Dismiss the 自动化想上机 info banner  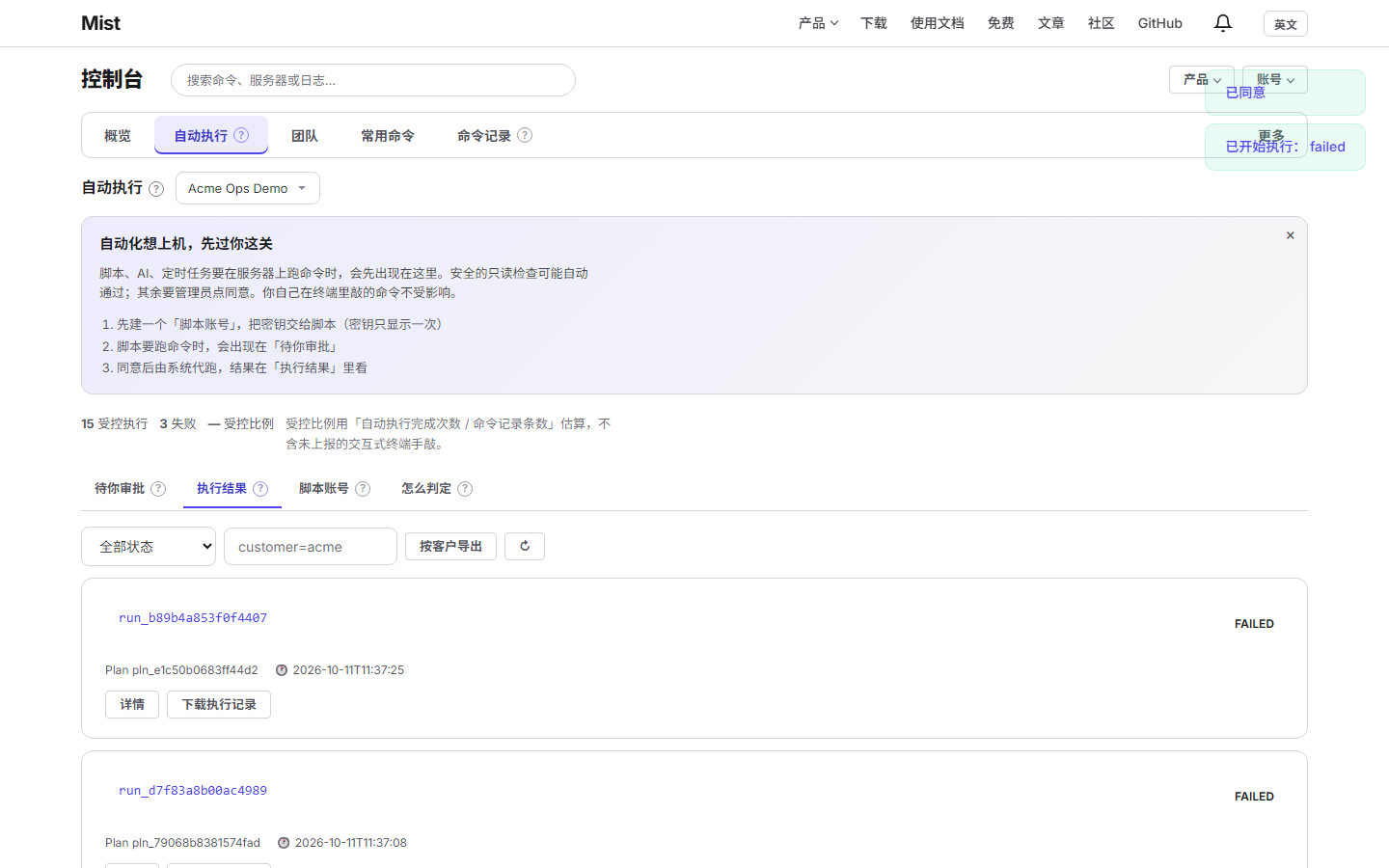pos(1290,235)
